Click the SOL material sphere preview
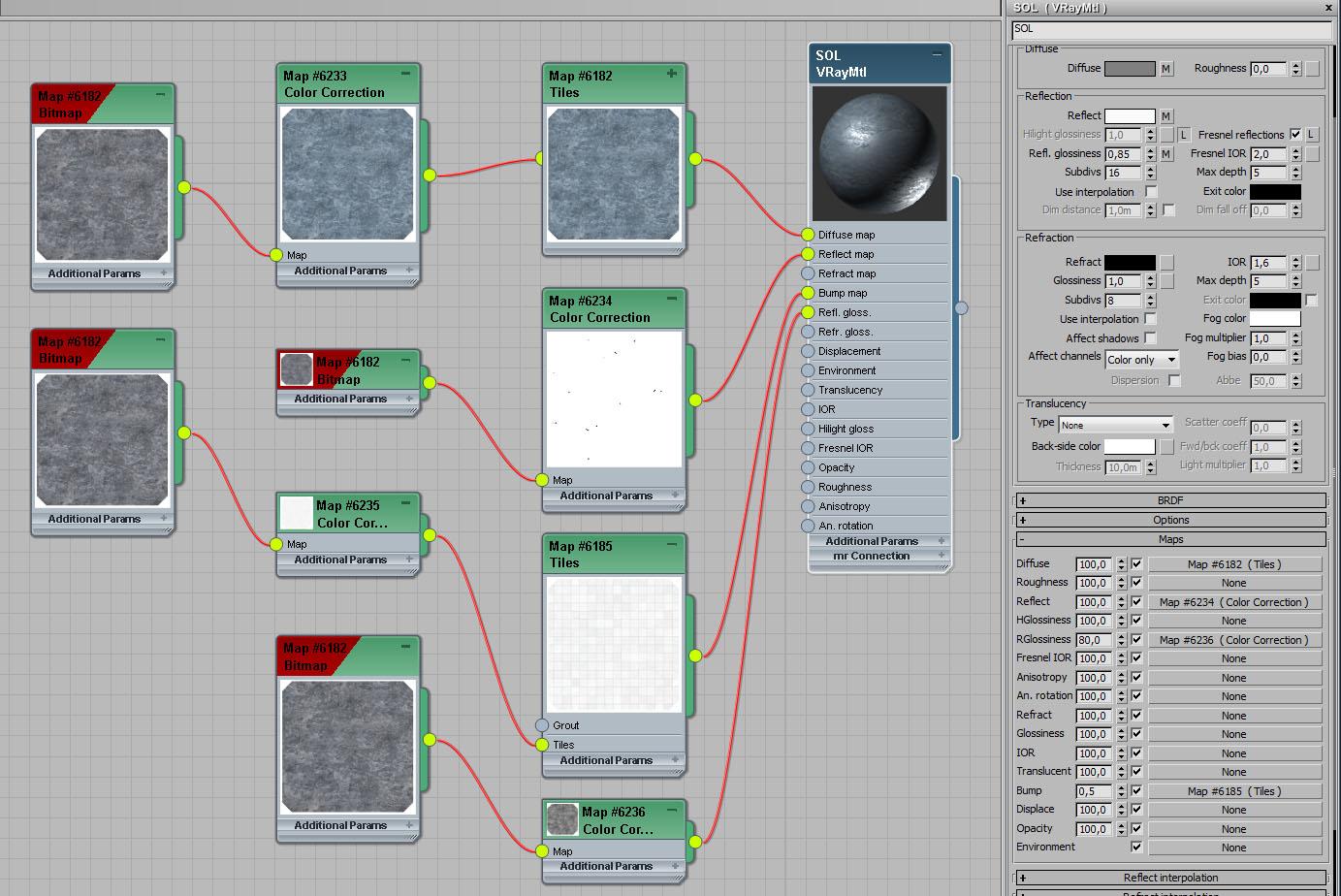Screen dimensions: 1341x896 pos(879,153)
